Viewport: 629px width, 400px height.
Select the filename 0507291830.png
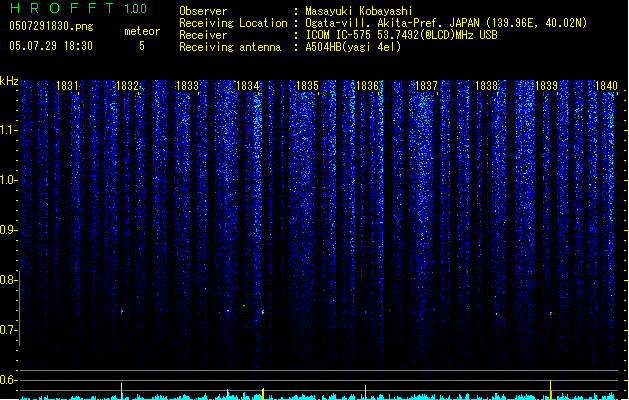[x=51, y=26]
